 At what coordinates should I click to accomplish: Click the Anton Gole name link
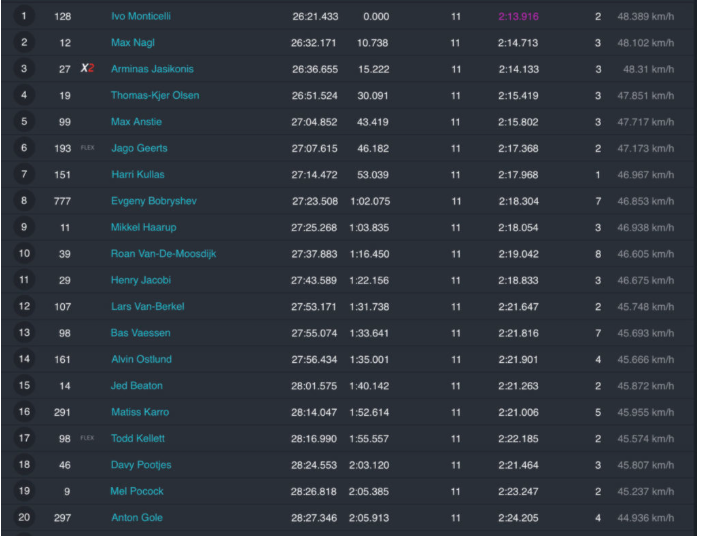click(x=137, y=517)
